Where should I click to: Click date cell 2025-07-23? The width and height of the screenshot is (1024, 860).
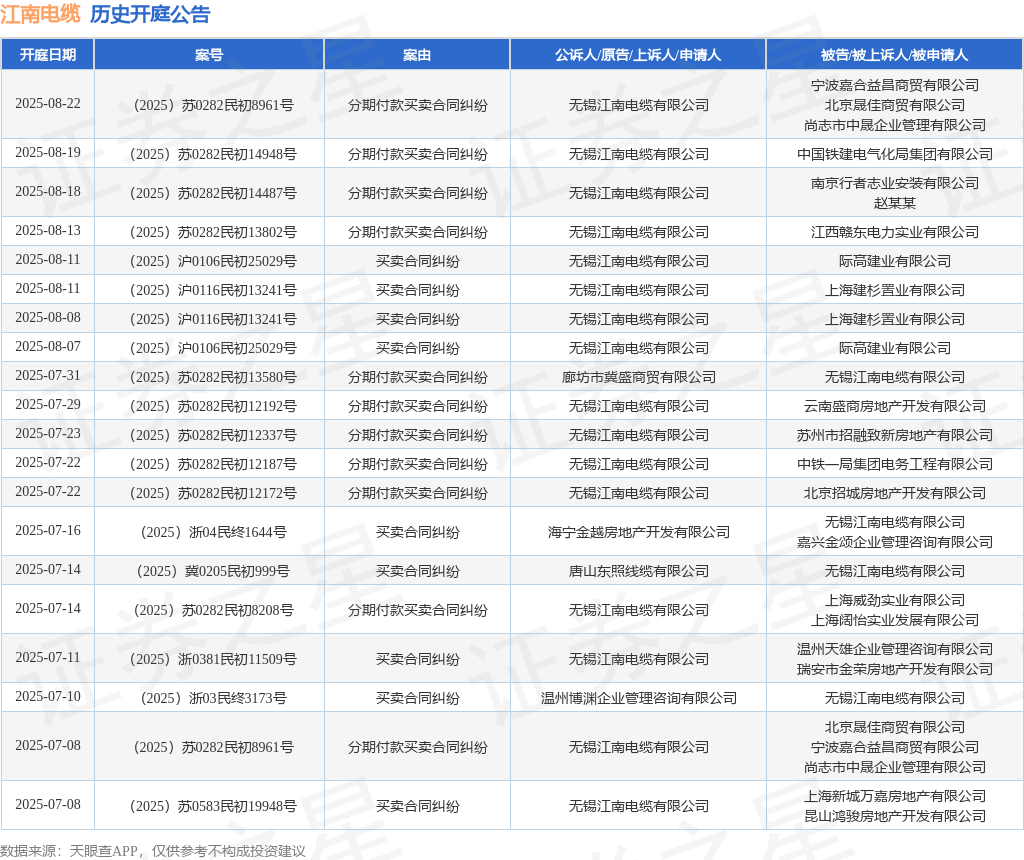click(x=48, y=434)
